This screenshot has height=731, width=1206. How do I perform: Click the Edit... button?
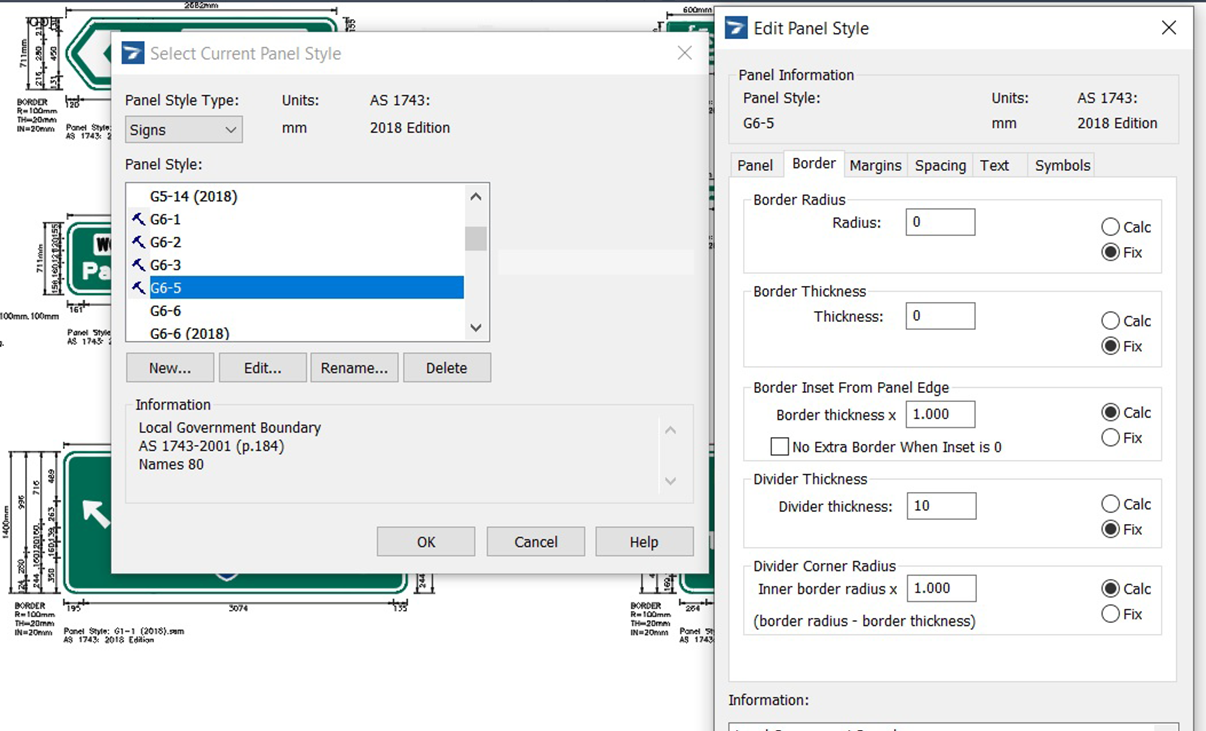point(263,368)
